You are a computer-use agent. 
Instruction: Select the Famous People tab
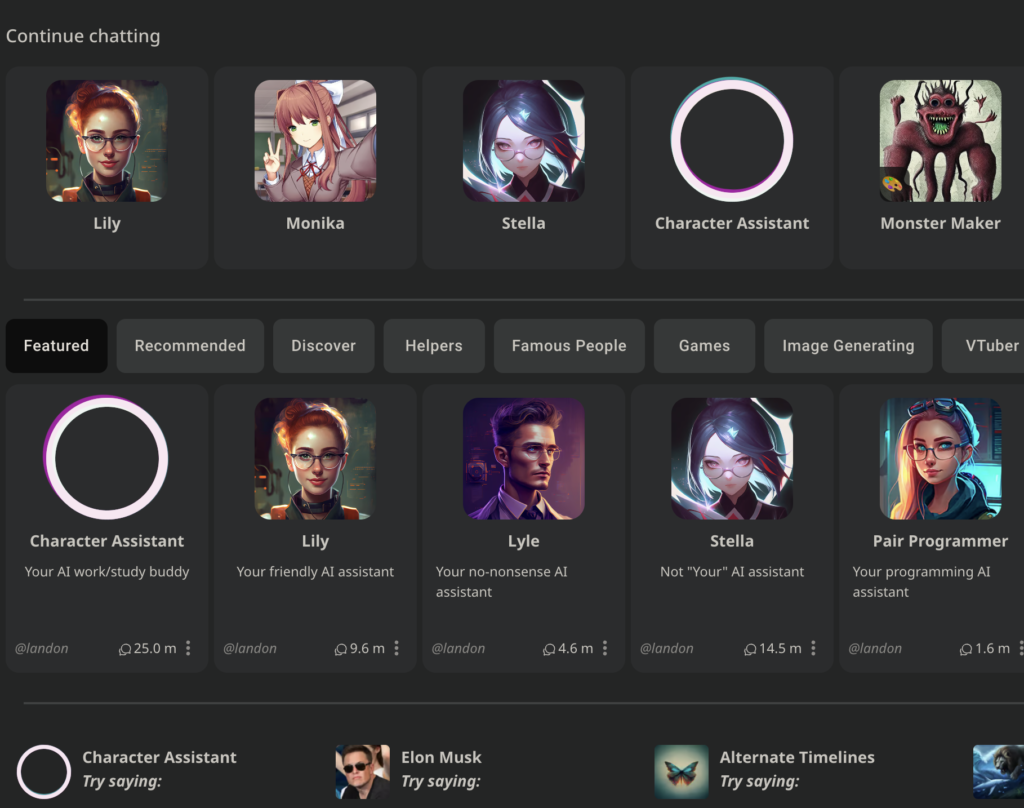[x=569, y=346]
